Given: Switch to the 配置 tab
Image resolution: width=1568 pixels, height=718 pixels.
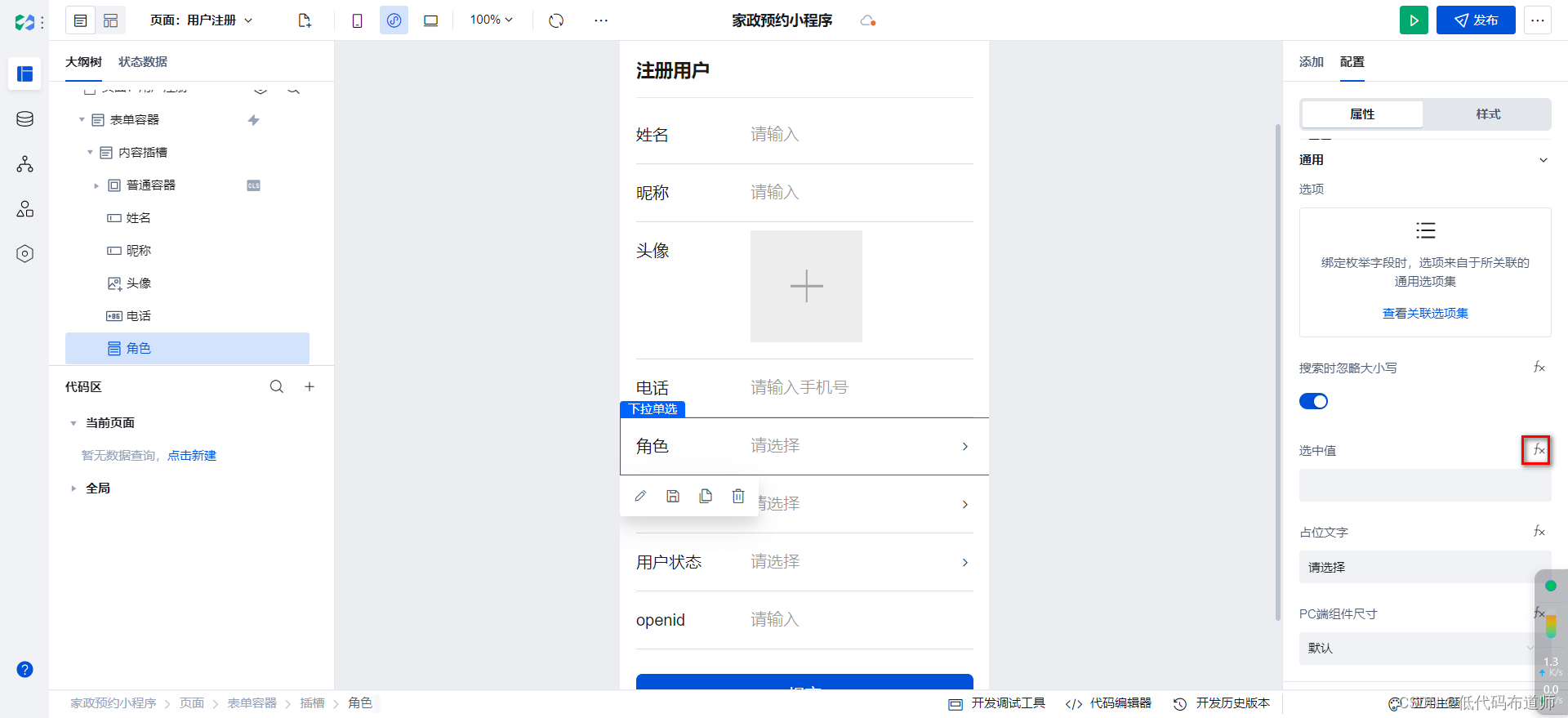Looking at the screenshot, I should tap(1352, 62).
